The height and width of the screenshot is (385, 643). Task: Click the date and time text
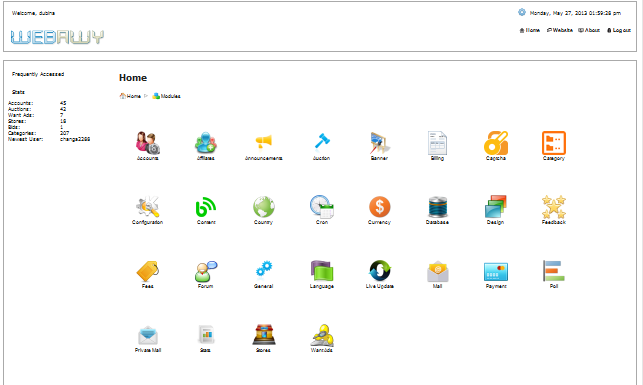point(575,13)
